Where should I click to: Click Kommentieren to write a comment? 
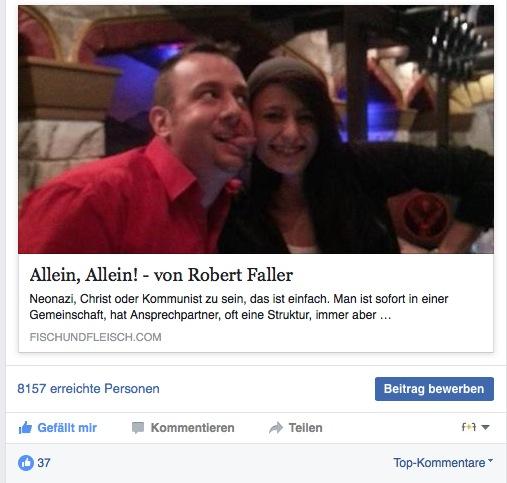pos(183,428)
